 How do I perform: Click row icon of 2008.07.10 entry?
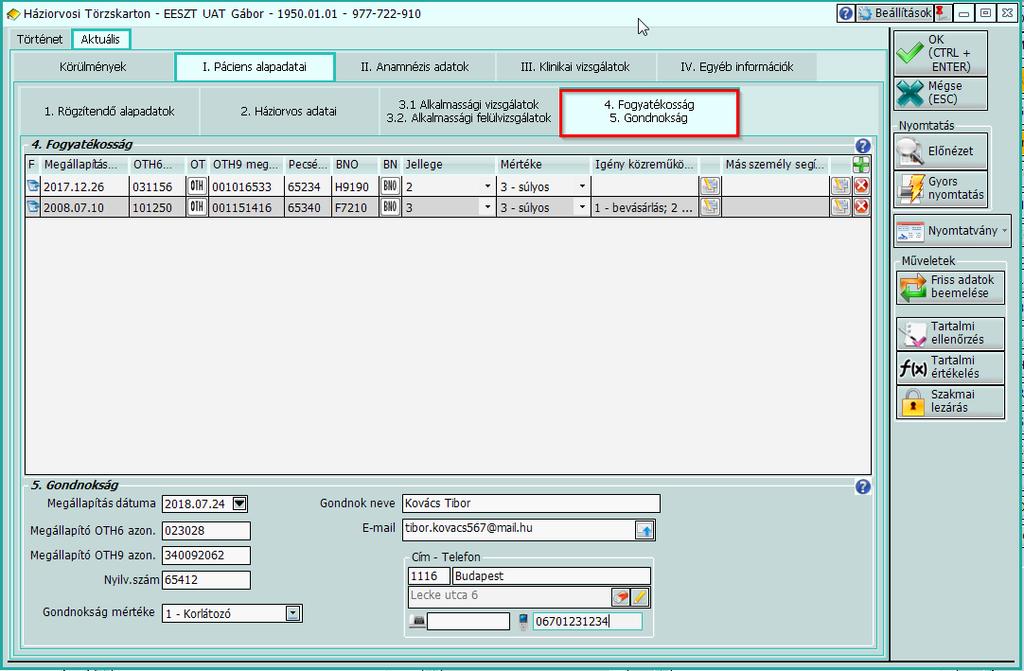[x=33, y=207]
